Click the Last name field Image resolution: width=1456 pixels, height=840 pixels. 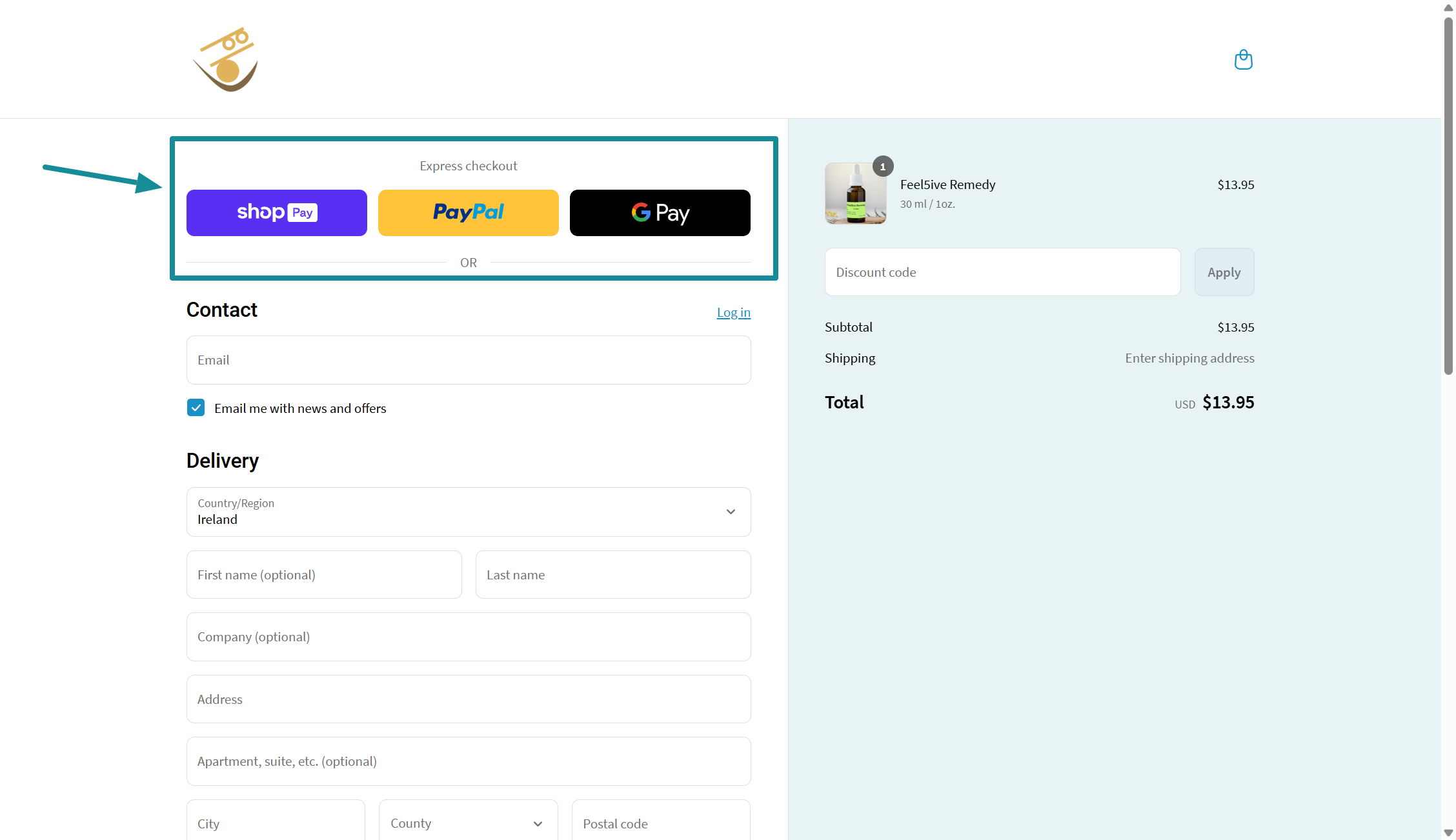pos(612,575)
